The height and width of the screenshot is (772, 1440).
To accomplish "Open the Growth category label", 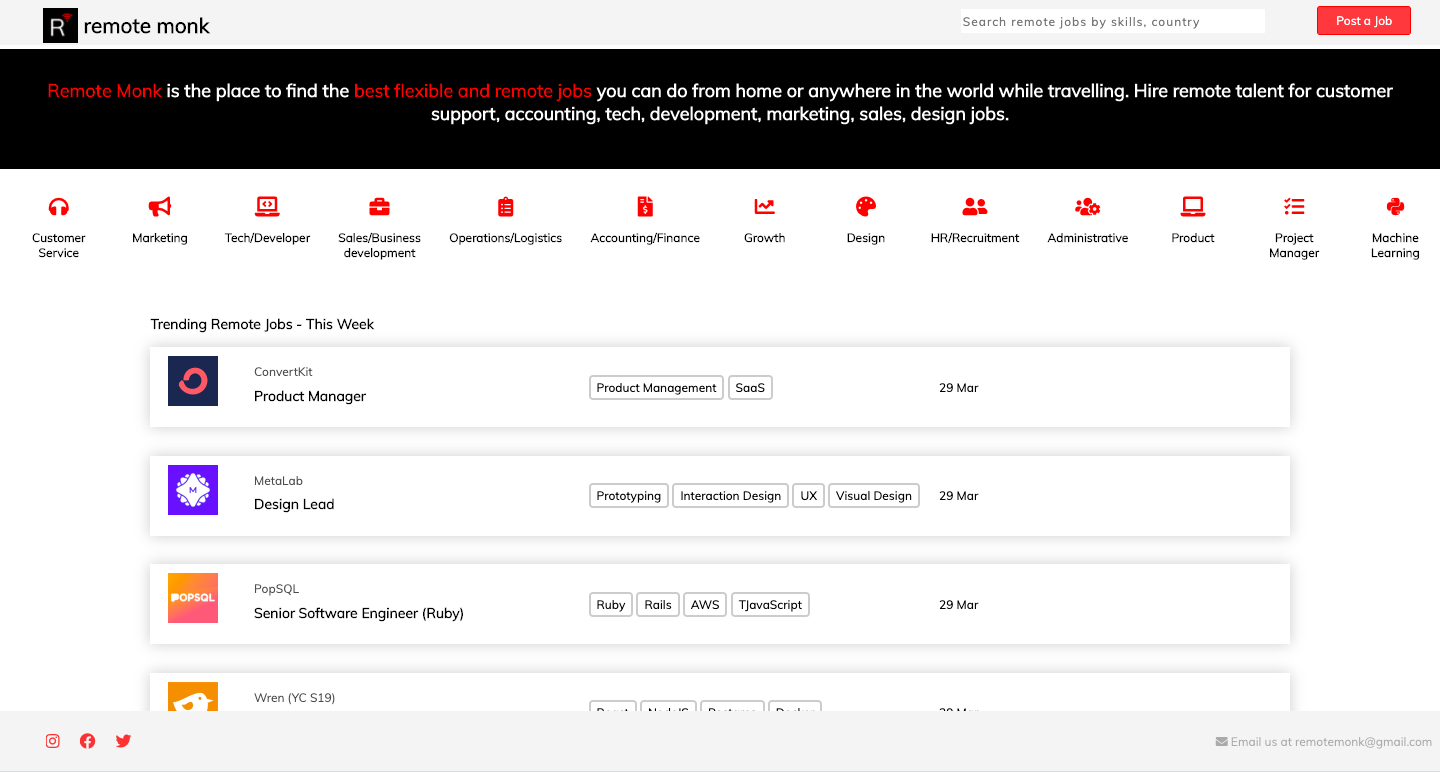I will pyautogui.click(x=764, y=238).
